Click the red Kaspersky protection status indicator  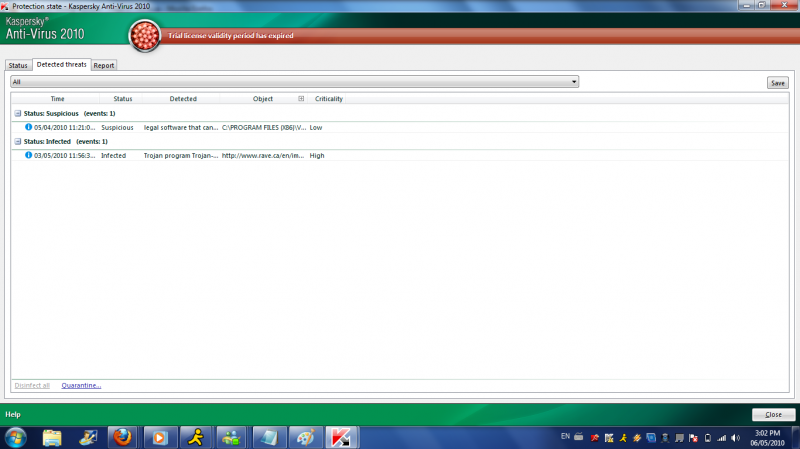pos(145,36)
